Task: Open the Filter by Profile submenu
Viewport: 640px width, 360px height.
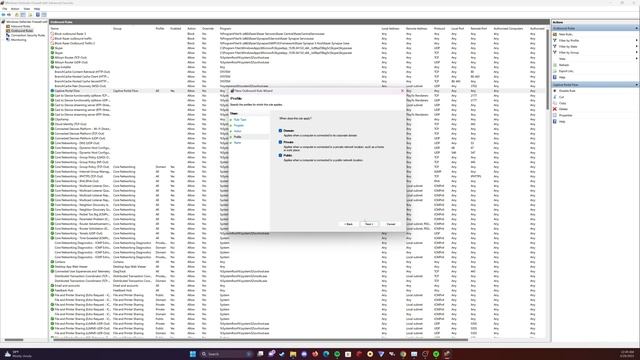Action: click(595, 40)
